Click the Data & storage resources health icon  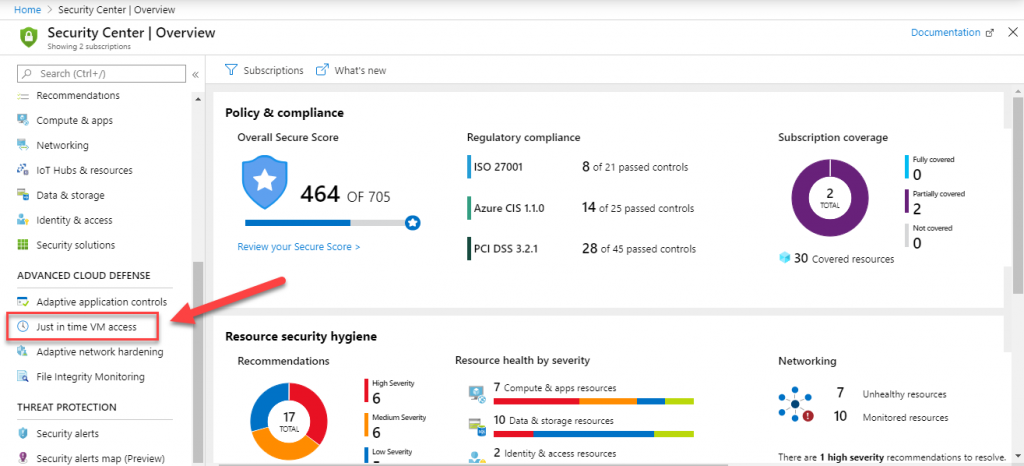[x=477, y=426]
